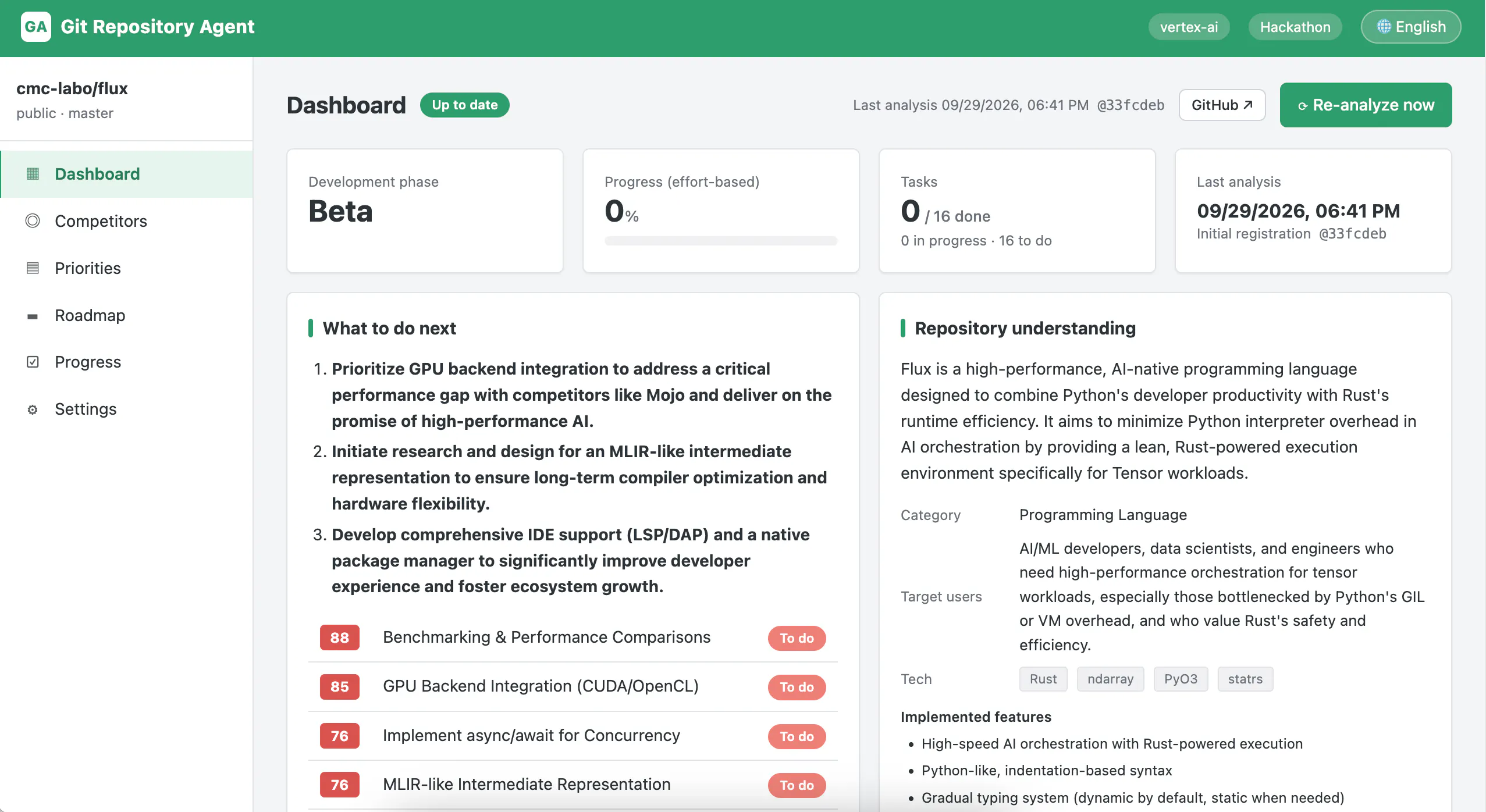Click the Roadmap bar icon
The width and height of the screenshot is (1486, 812).
pos(33,316)
